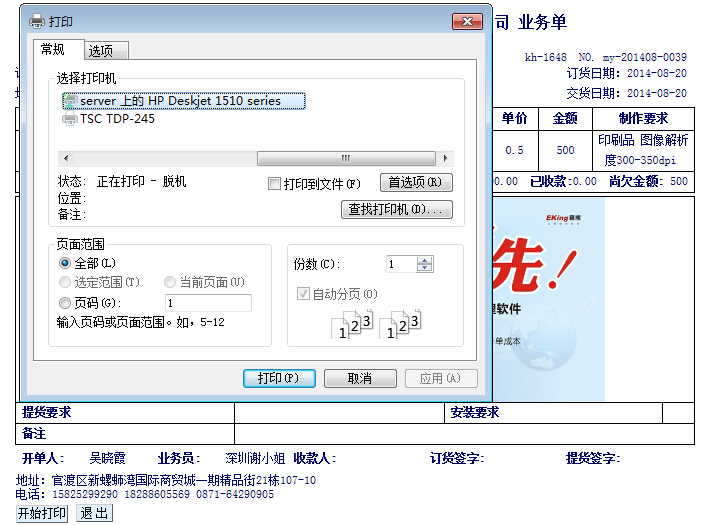Switch to the 常规 tab
Screen dimensions: 714x525
[58, 49]
